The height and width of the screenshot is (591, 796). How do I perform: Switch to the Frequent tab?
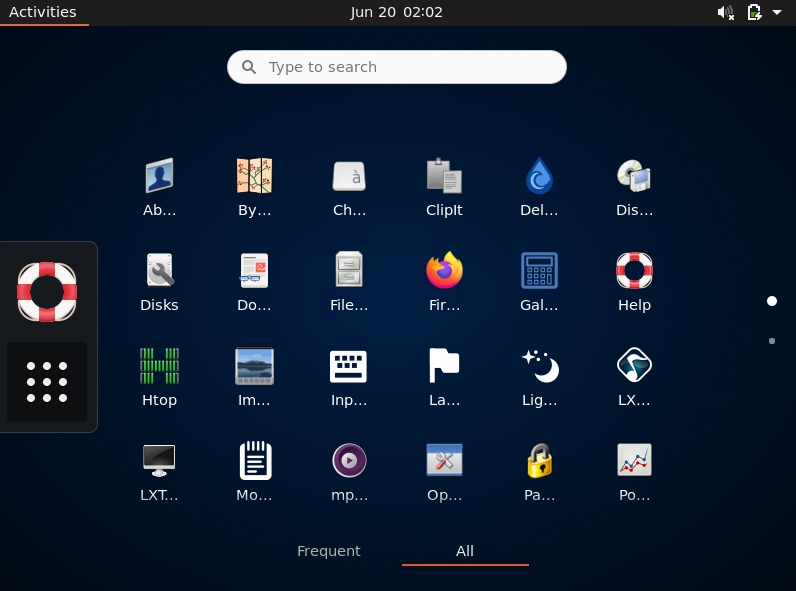[x=328, y=551]
